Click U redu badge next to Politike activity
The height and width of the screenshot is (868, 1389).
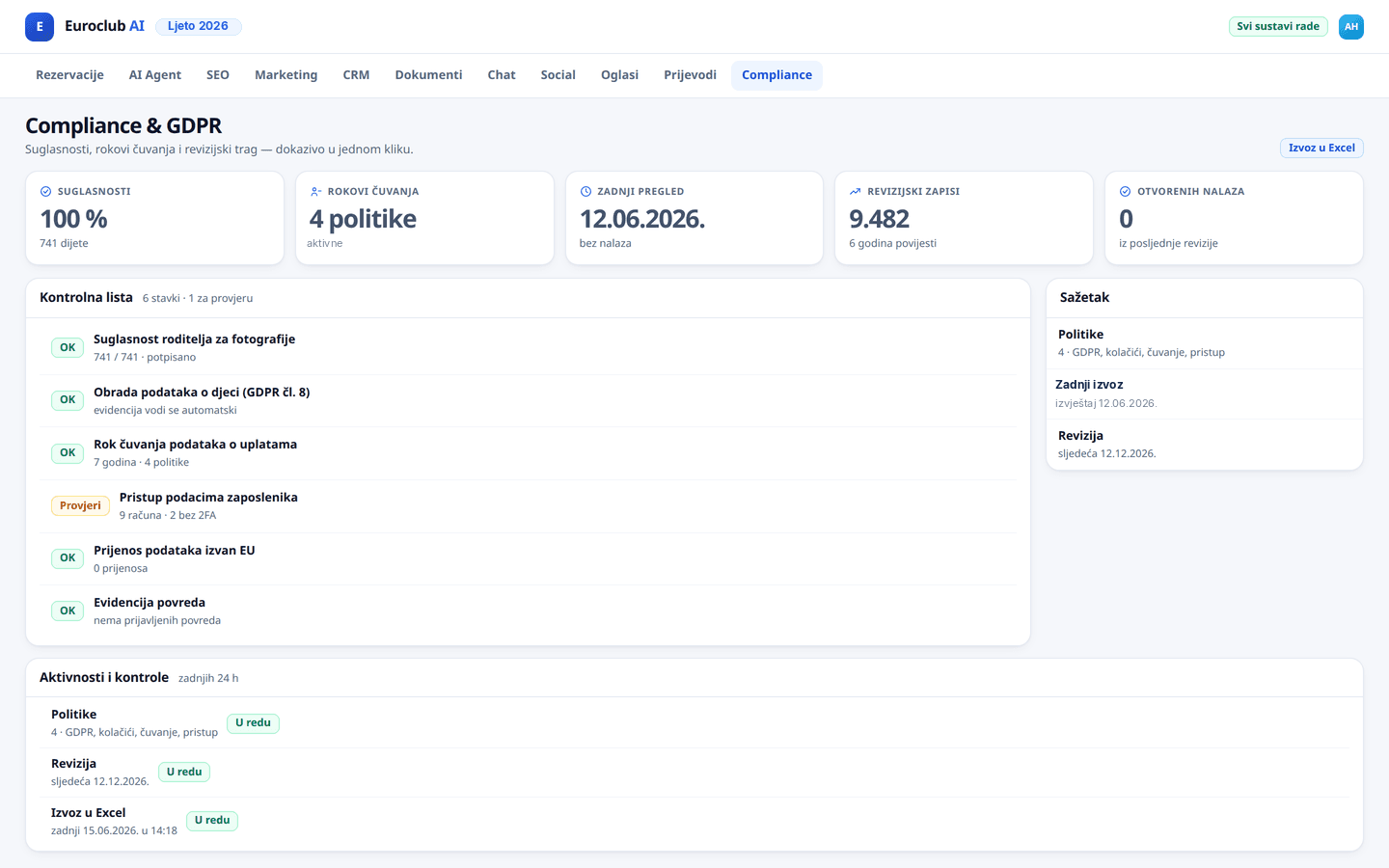pos(253,723)
